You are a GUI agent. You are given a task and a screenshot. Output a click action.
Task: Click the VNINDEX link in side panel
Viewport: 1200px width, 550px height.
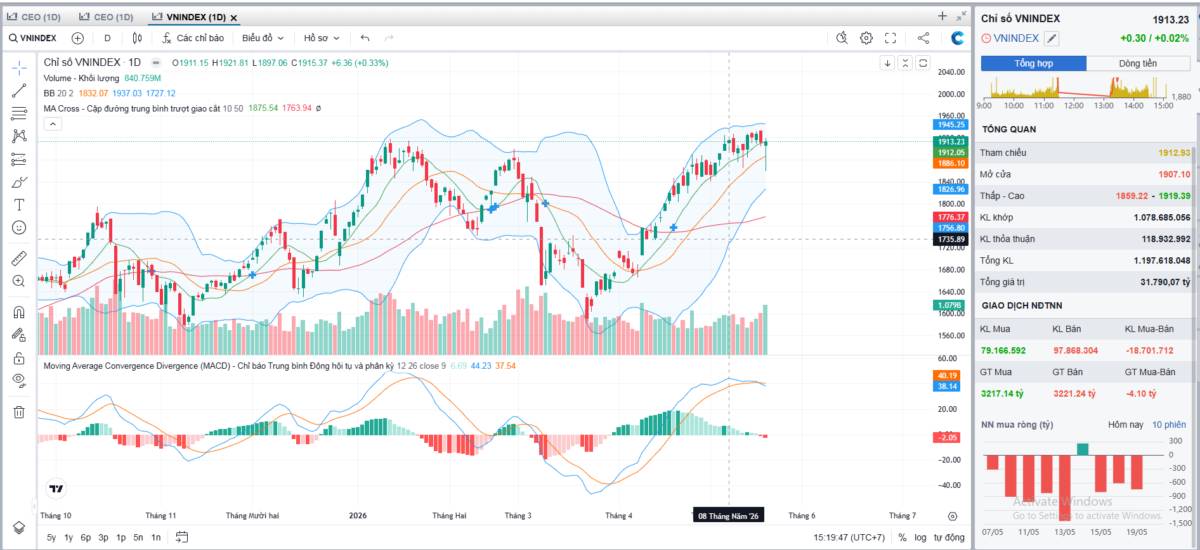point(1016,38)
